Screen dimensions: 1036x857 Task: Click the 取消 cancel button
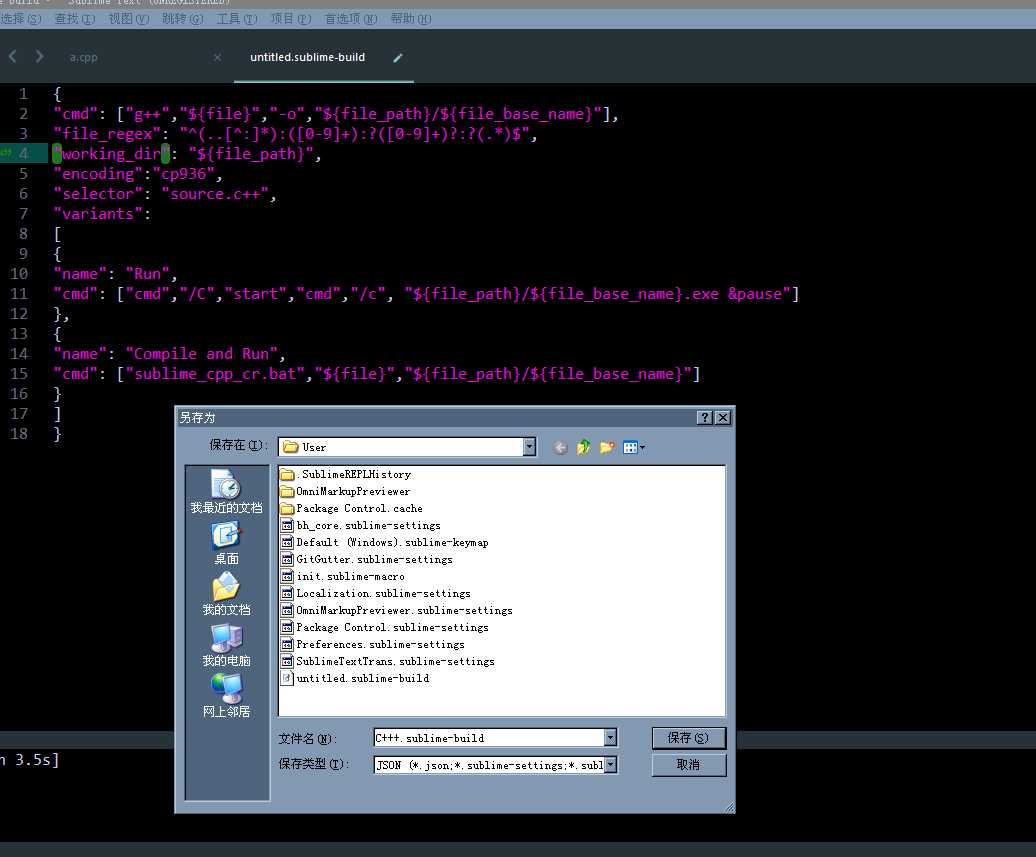coord(688,765)
